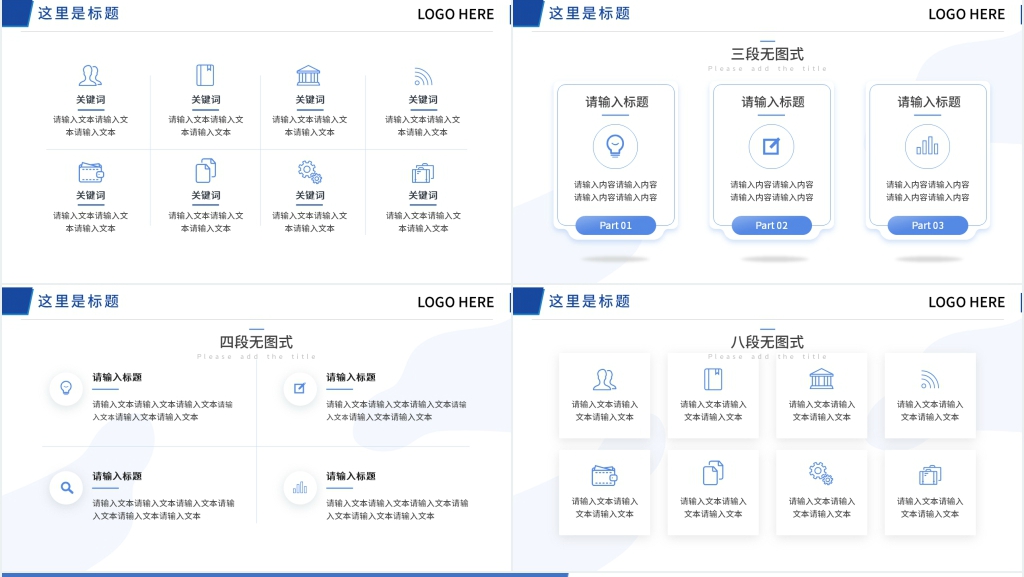Select the 四段无图式 heading

(256, 342)
